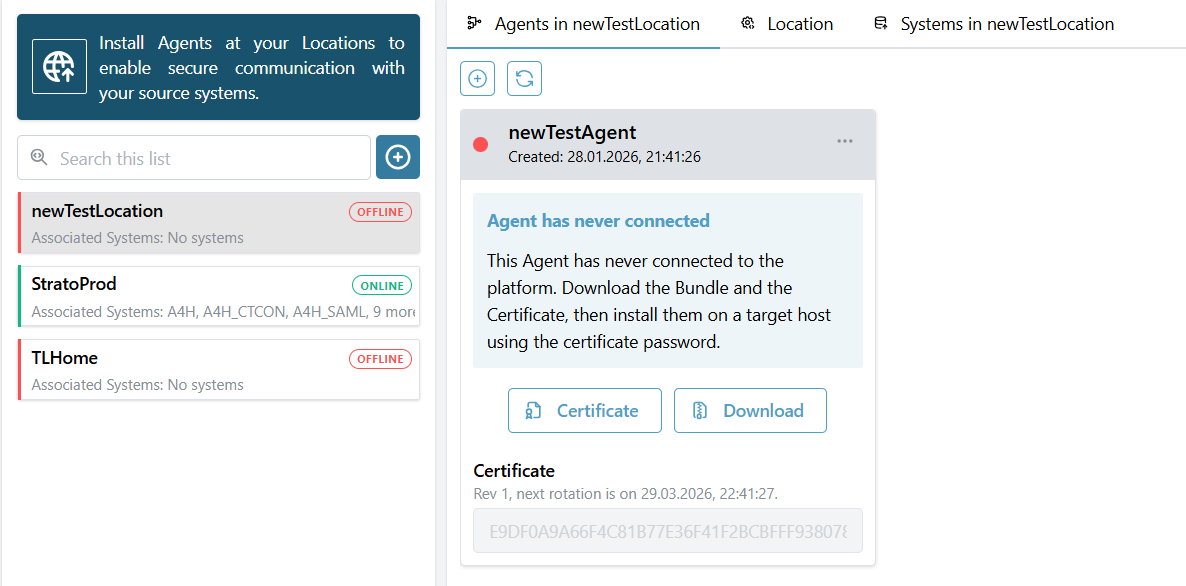Click the plus icon beside the search field
Image resolution: width=1186 pixels, height=586 pixels.
tap(397, 157)
